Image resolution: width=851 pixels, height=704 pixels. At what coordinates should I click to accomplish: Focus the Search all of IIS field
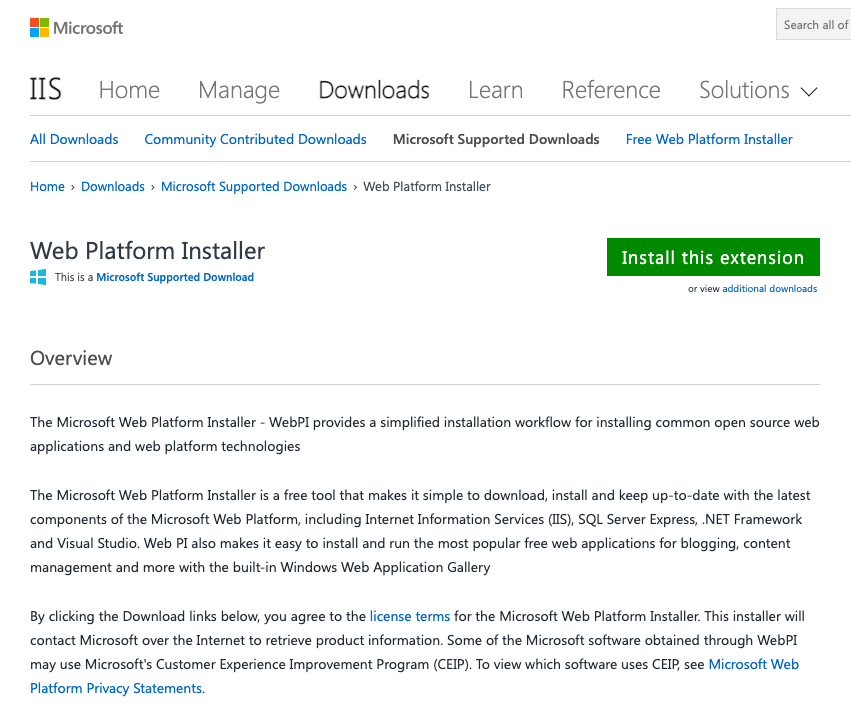click(814, 24)
